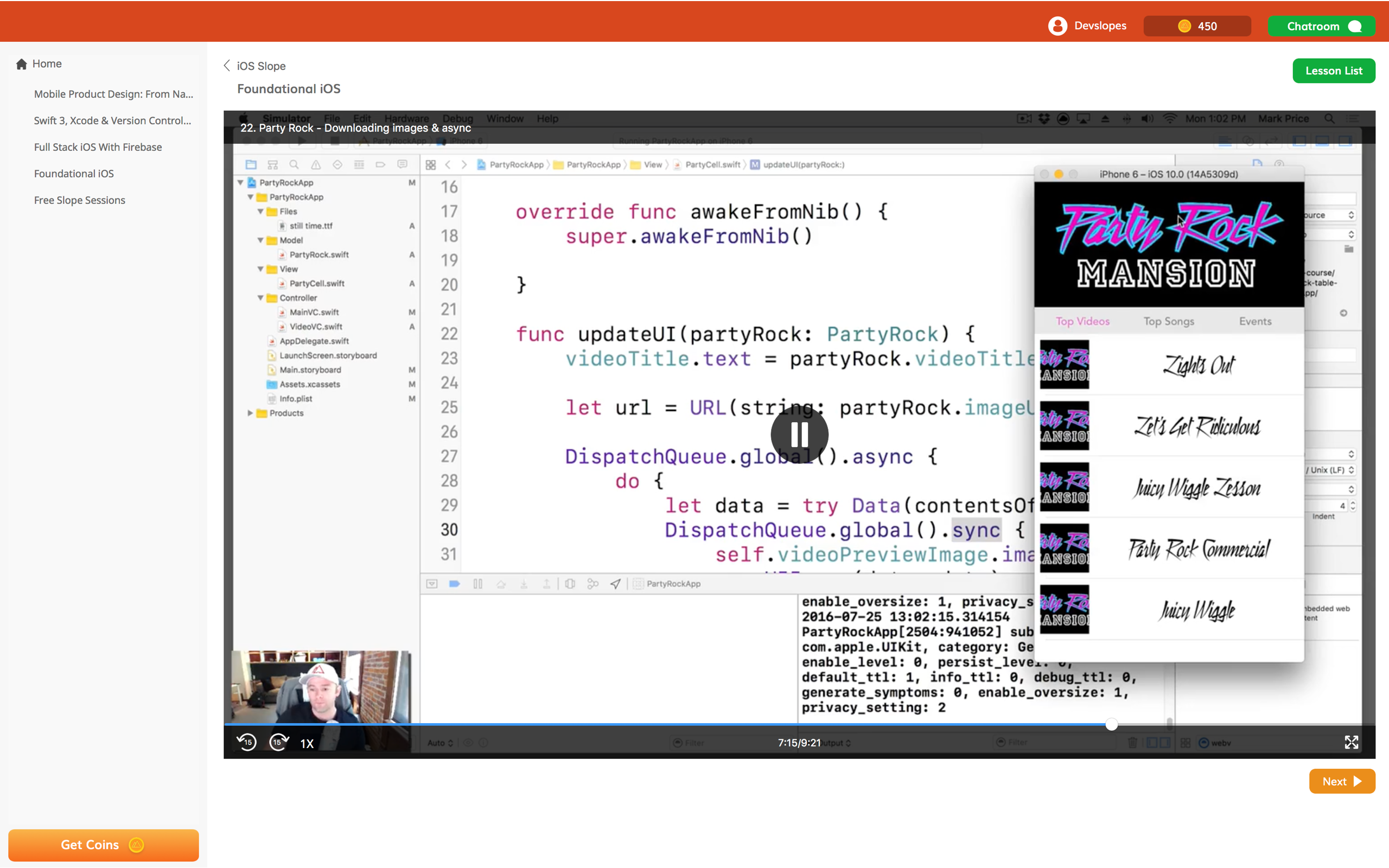
Task: Enter fullscreen video mode
Action: click(x=1351, y=742)
